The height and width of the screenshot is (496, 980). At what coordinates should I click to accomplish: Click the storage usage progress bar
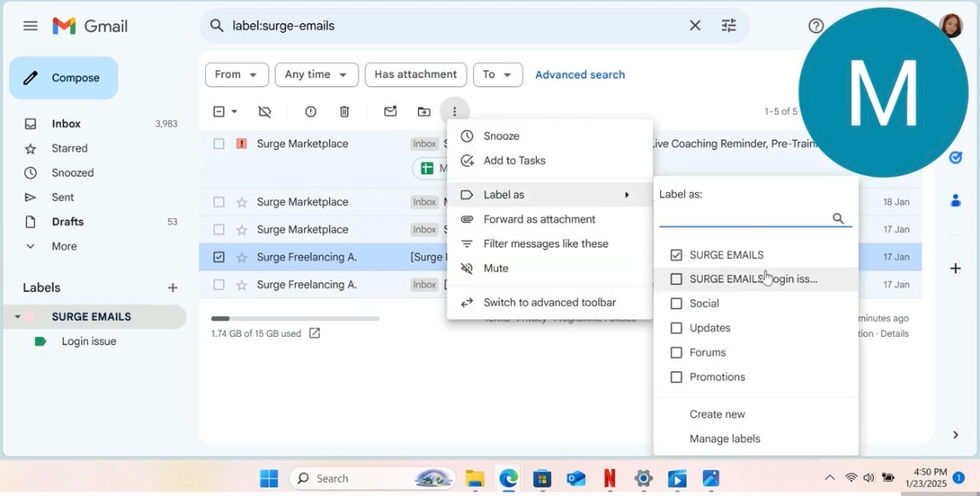pos(295,319)
